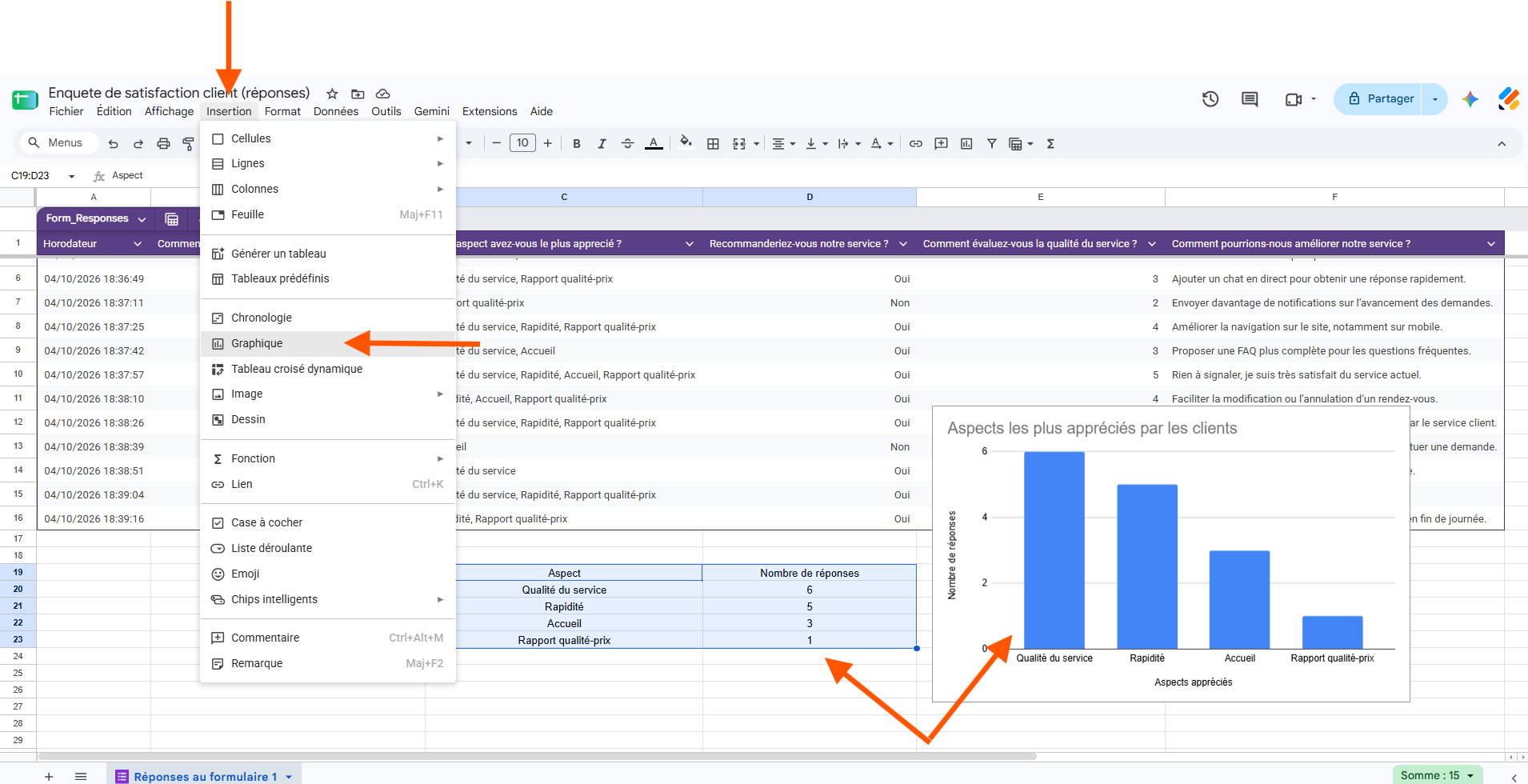
Task: Open Partager options dropdown arrow
Action: [x=1435, y=99]
